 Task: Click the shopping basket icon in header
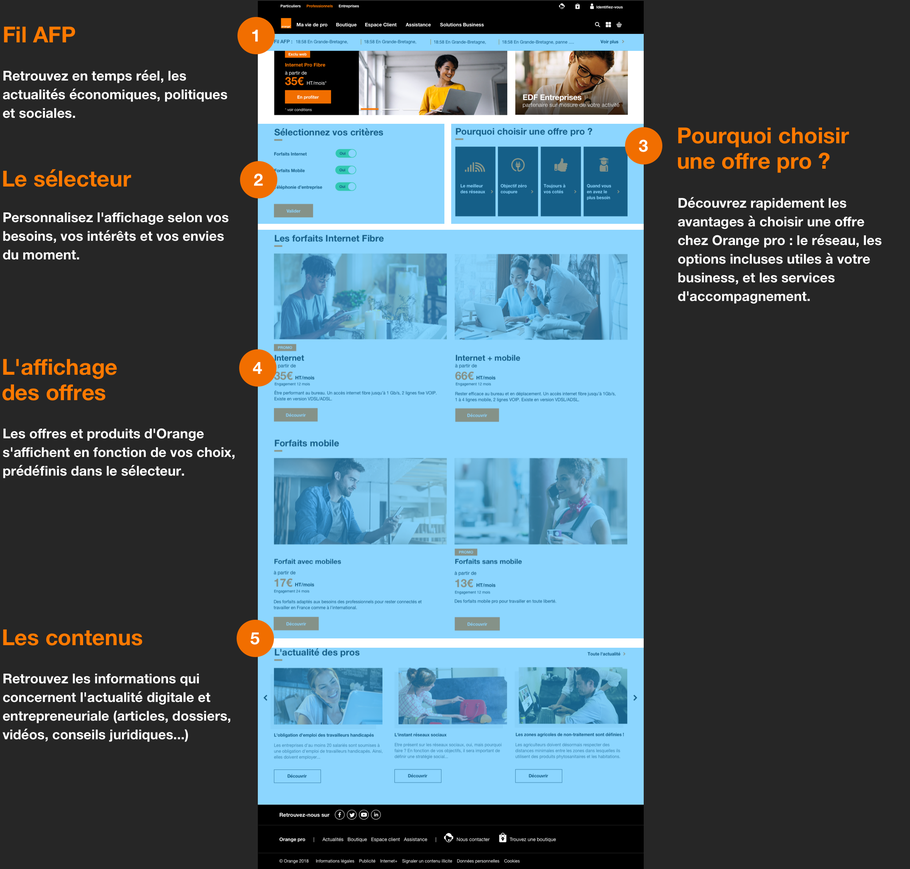point(619,24)
